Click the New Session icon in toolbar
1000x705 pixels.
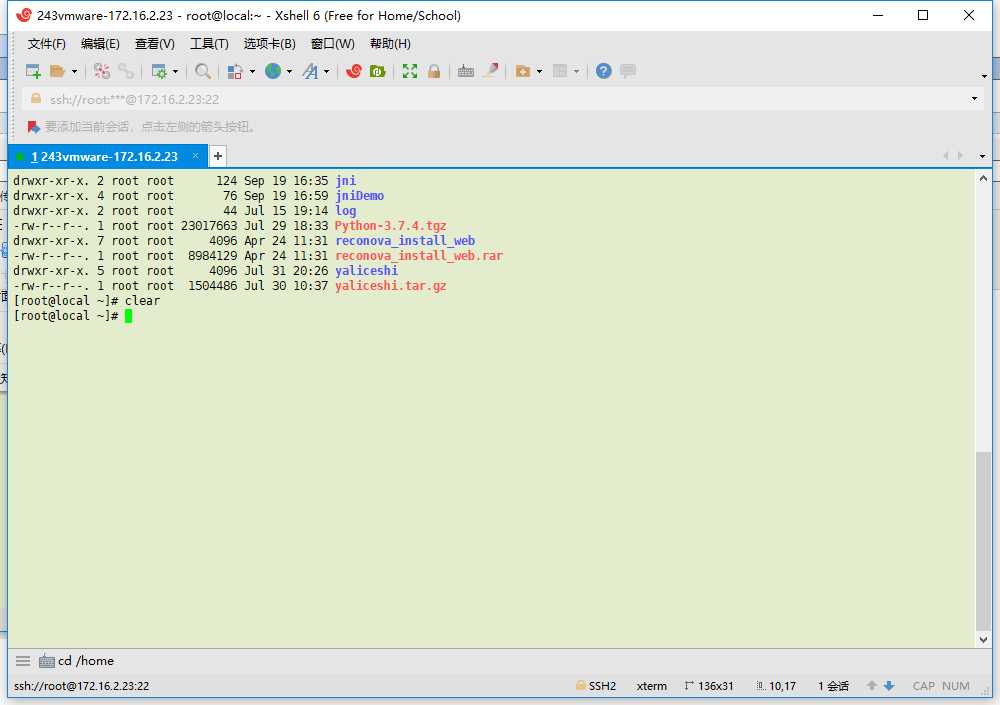click(x=33, y=71)
